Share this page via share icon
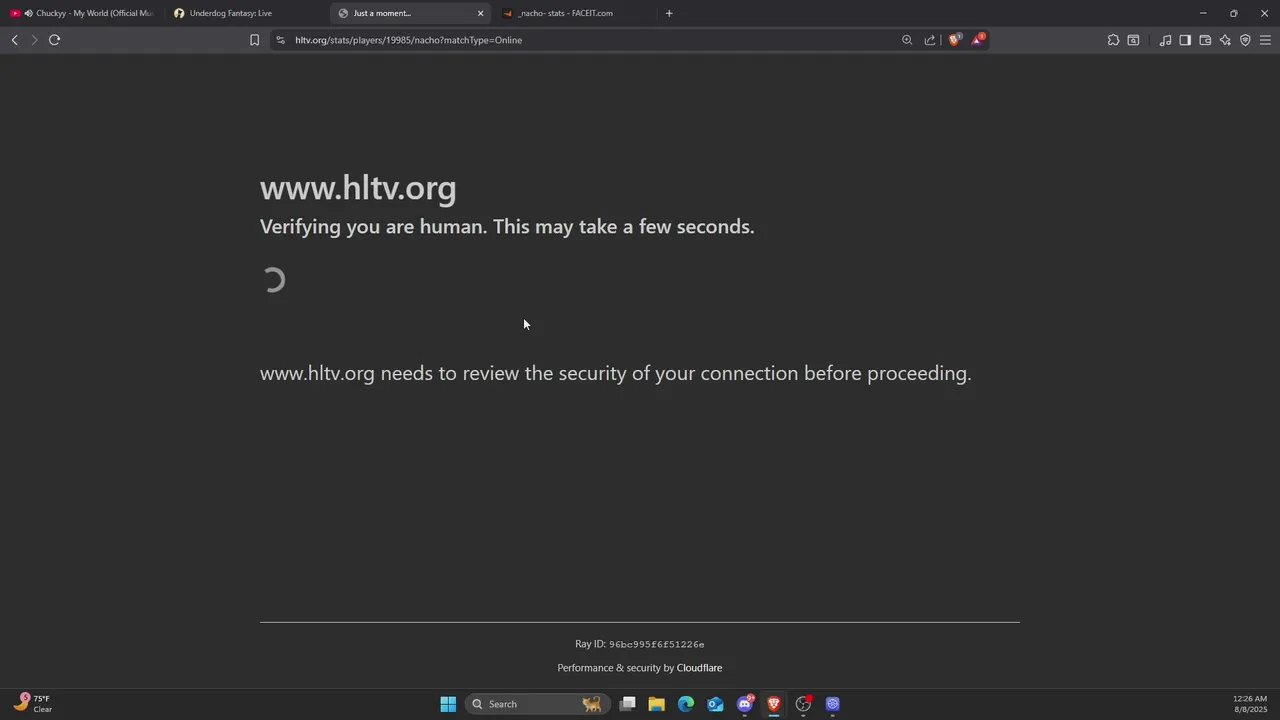 (x=930, y=40)
